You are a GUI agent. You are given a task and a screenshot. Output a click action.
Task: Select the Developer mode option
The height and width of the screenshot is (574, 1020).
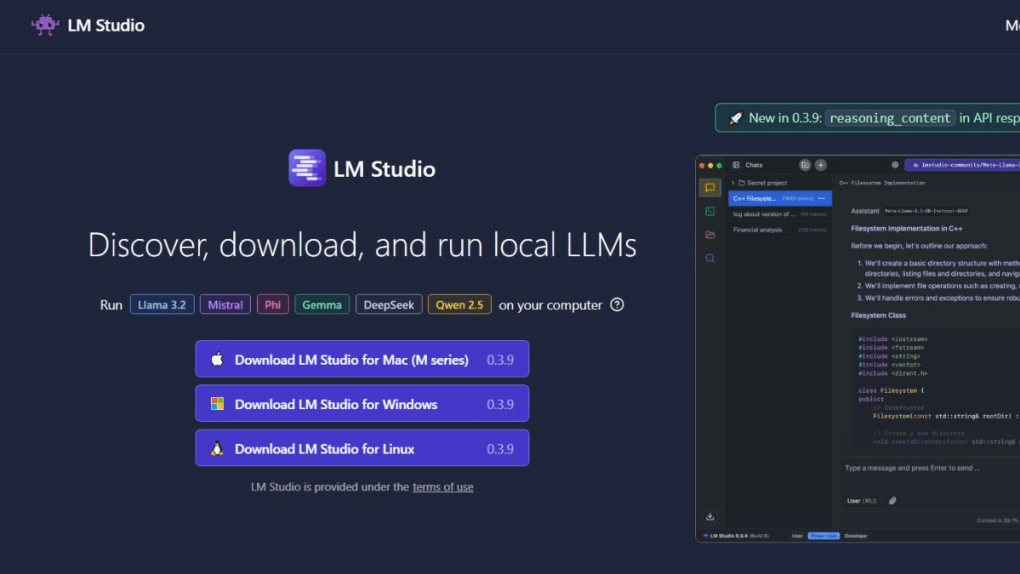coord(856,536)
